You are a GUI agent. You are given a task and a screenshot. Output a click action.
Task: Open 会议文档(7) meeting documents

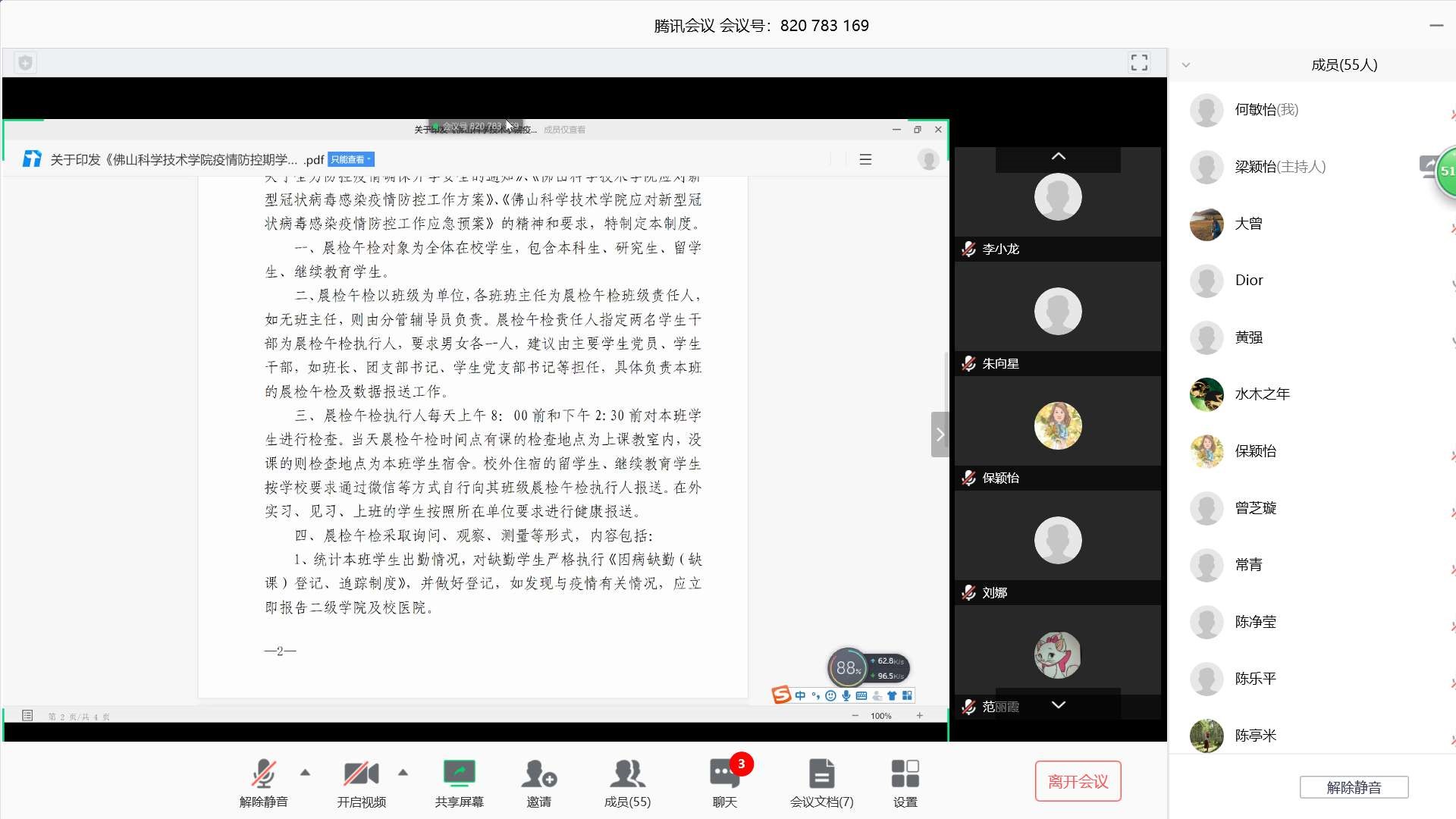tap(821, 783)
